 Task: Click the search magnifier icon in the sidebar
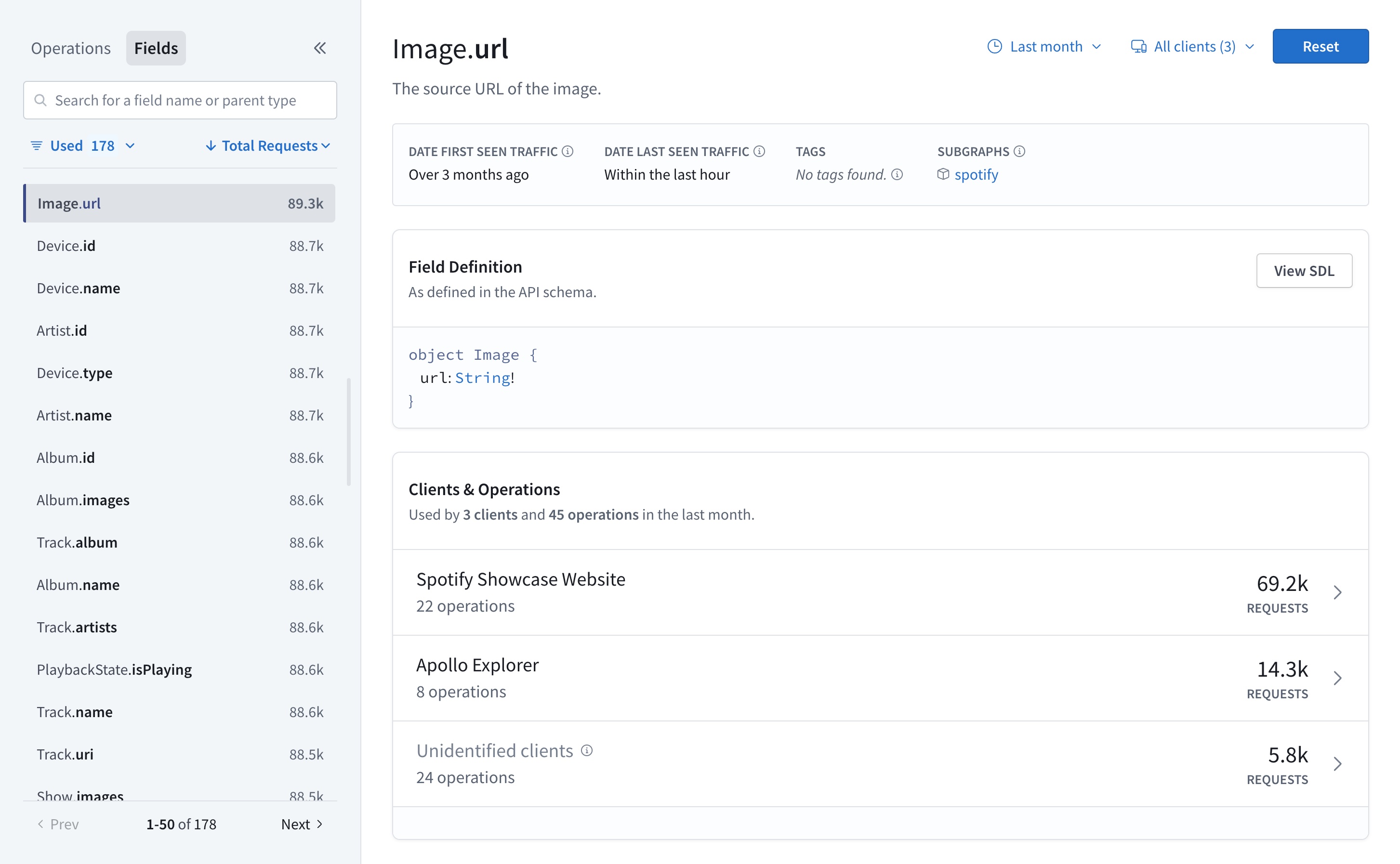point(40,100)
